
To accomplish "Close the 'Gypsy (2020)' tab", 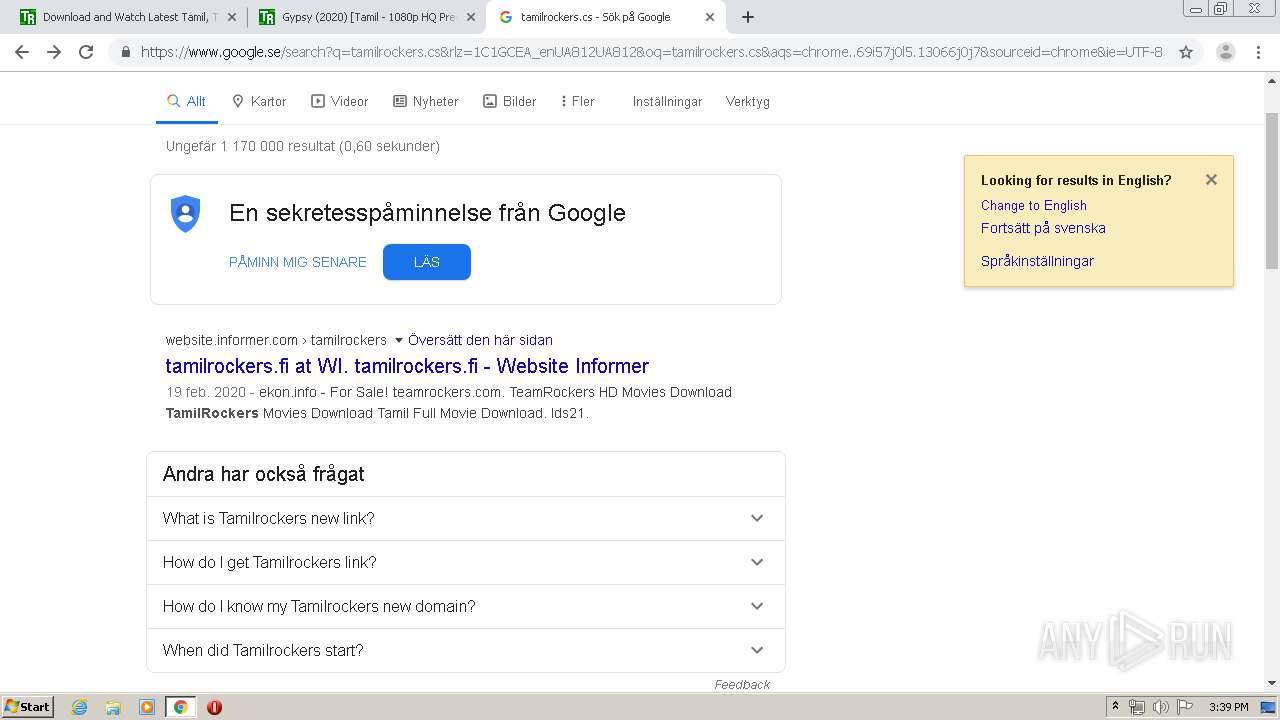I will coord(471,17).
